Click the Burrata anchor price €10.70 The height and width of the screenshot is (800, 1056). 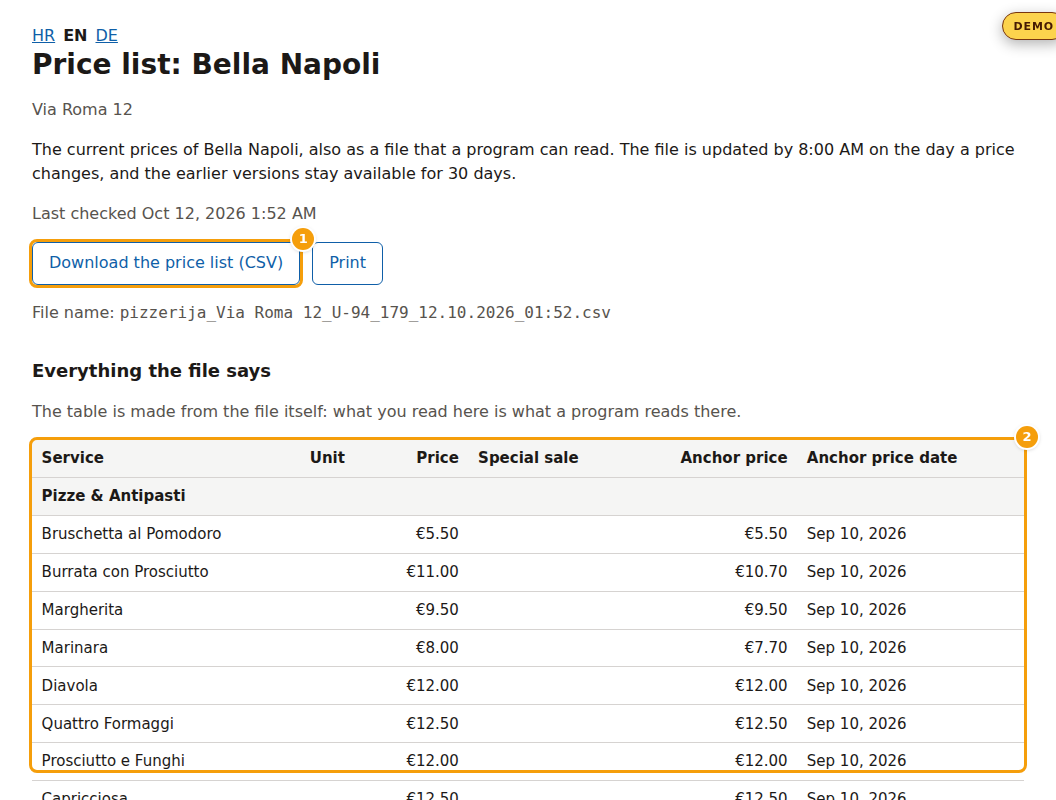point(761,572)
